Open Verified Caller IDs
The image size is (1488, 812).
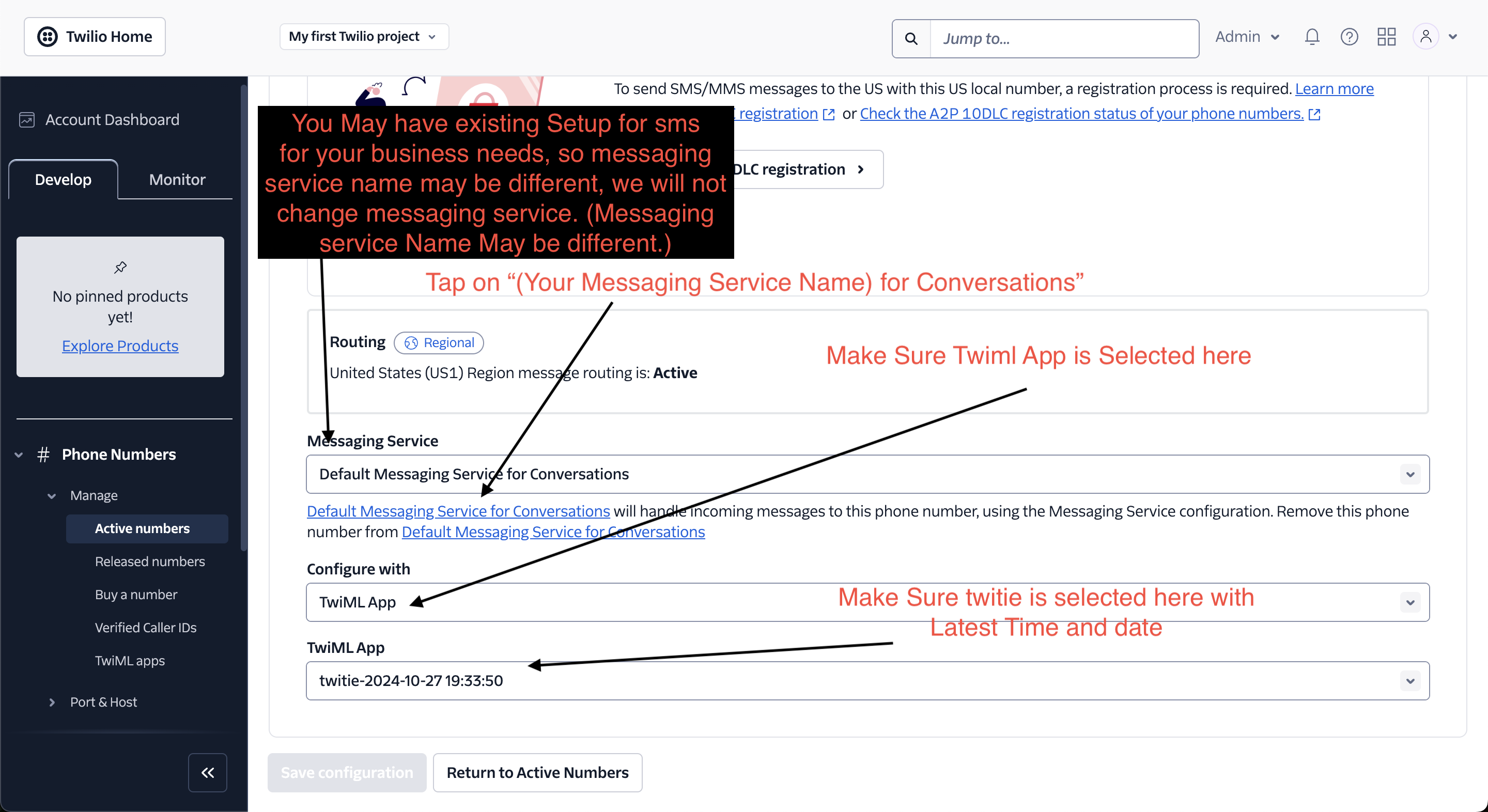pyautogui.click(x=146, y=627)
